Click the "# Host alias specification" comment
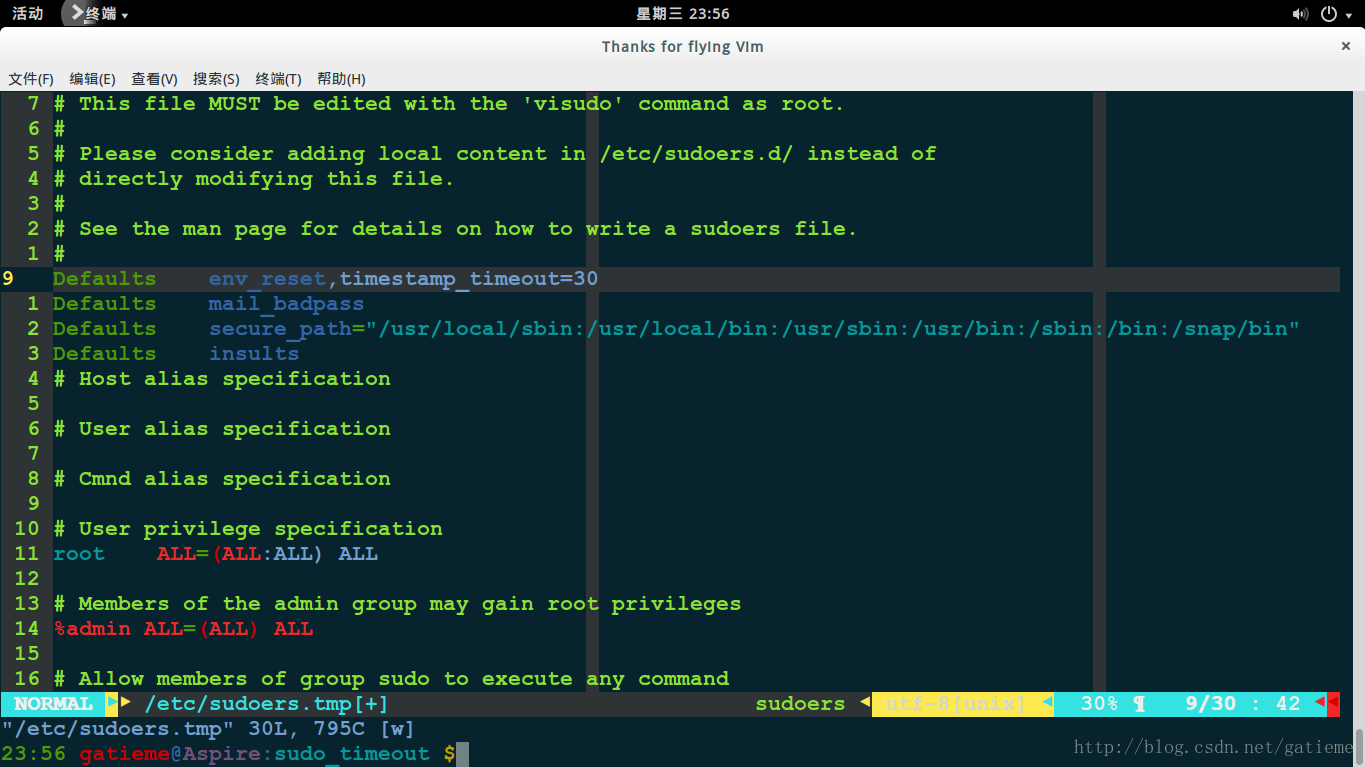Image resolution: width=1365 pixels, height=767 pixels. (222, 379)
